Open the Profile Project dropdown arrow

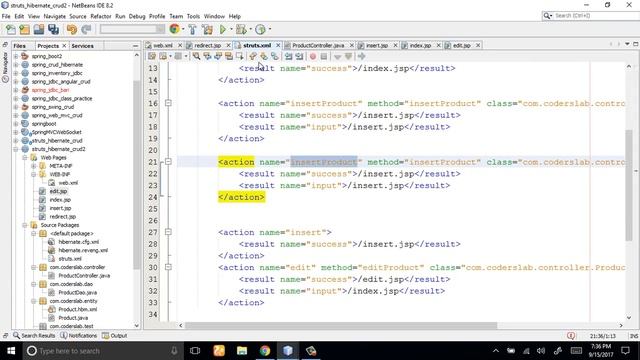269,29
